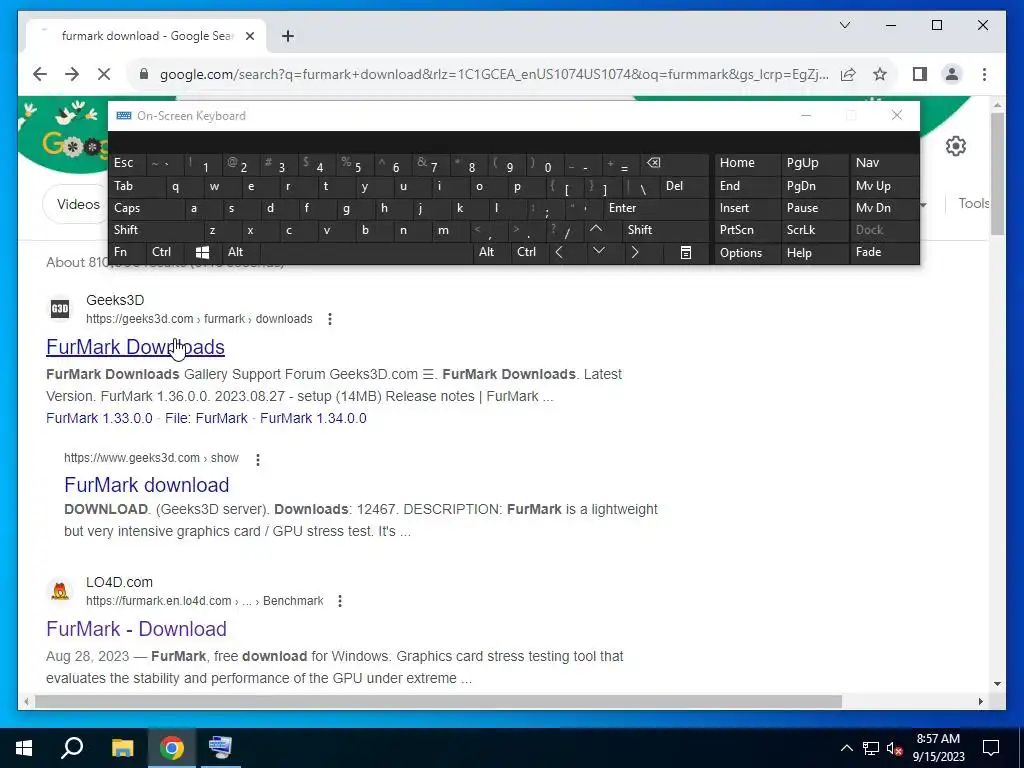Open Chrome side panel
This screenshot has height=768, width=1024.
[x=920, y=74]
